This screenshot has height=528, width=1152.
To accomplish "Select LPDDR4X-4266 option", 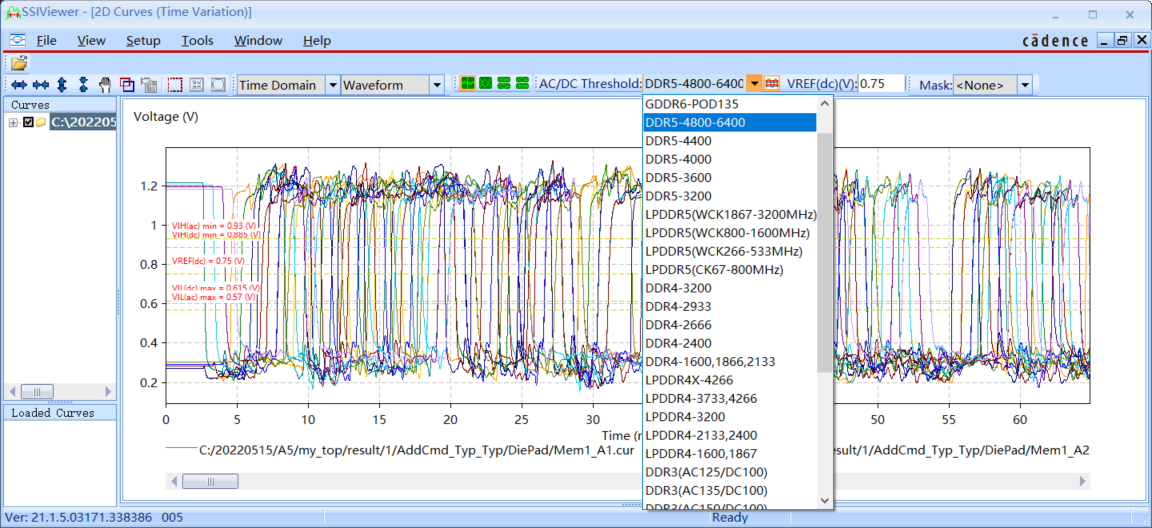I will (x=730, y=380).
